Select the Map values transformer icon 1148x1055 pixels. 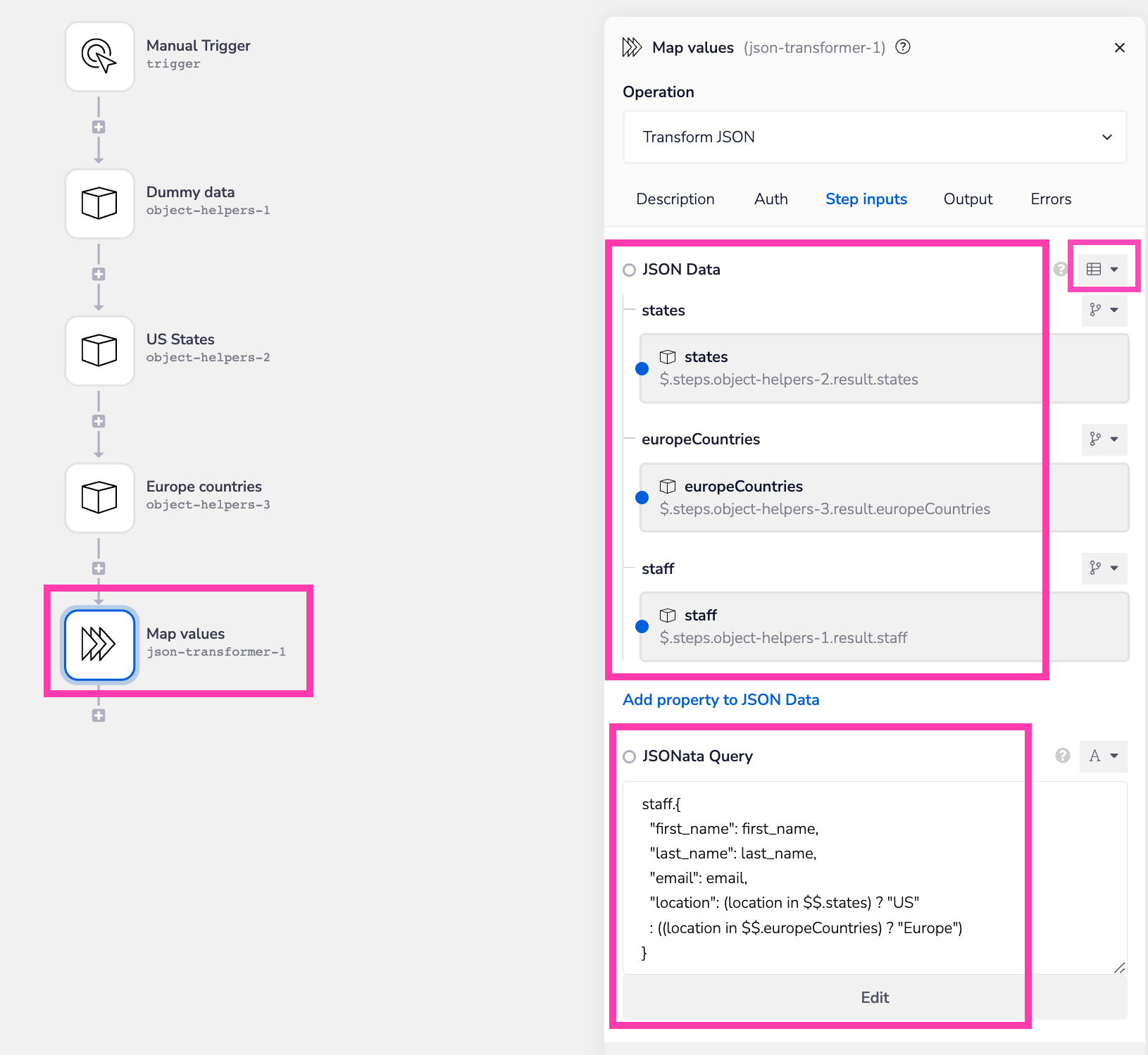pyautogui.click(x=99, y=644)
